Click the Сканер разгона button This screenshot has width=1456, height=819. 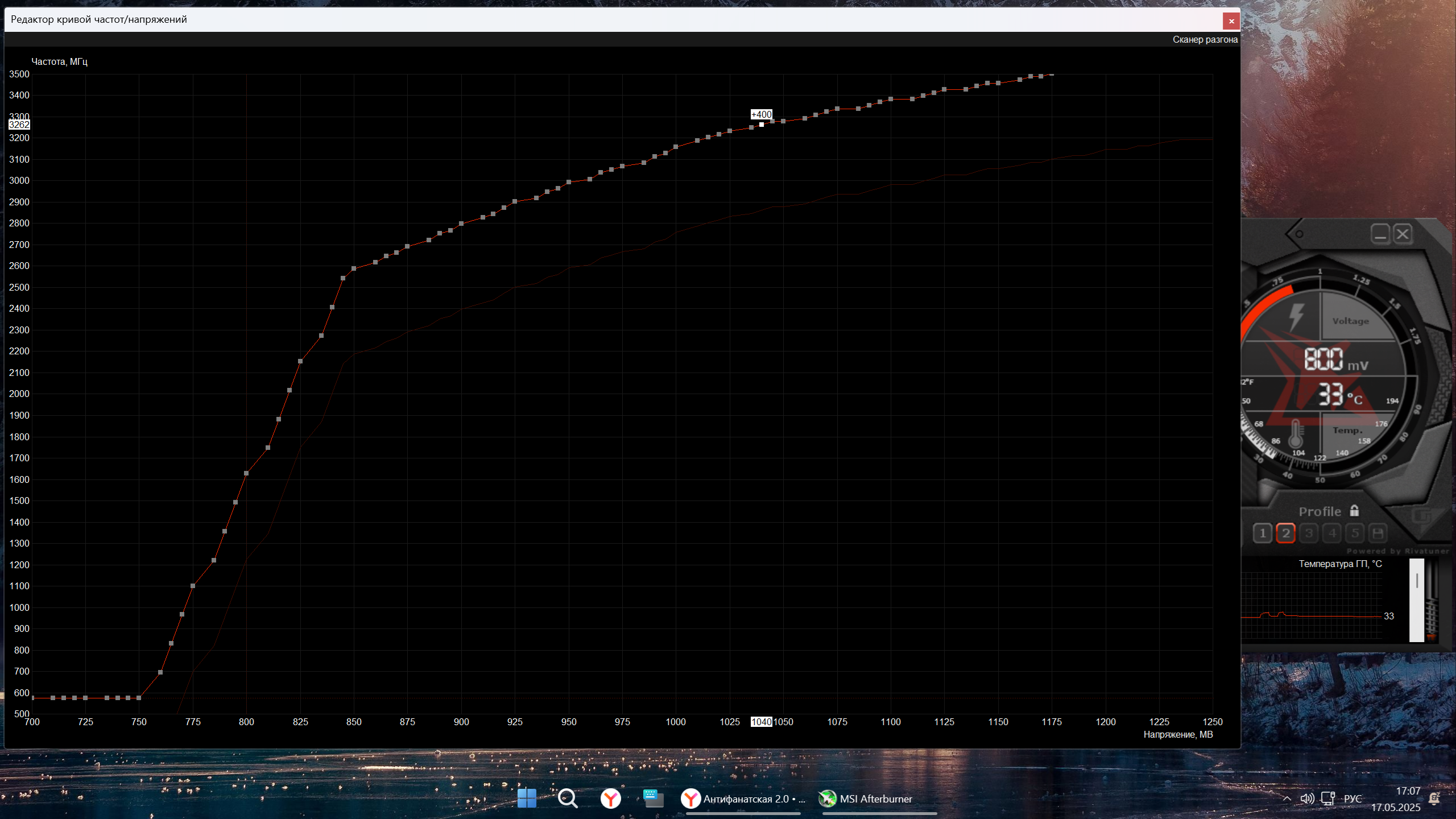click(x=1205, y=39)
